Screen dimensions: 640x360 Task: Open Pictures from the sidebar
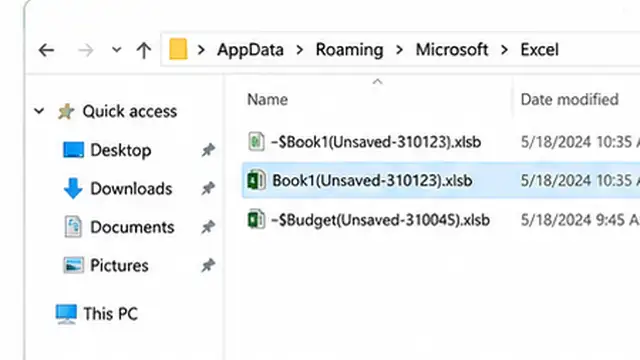point(119,265)
